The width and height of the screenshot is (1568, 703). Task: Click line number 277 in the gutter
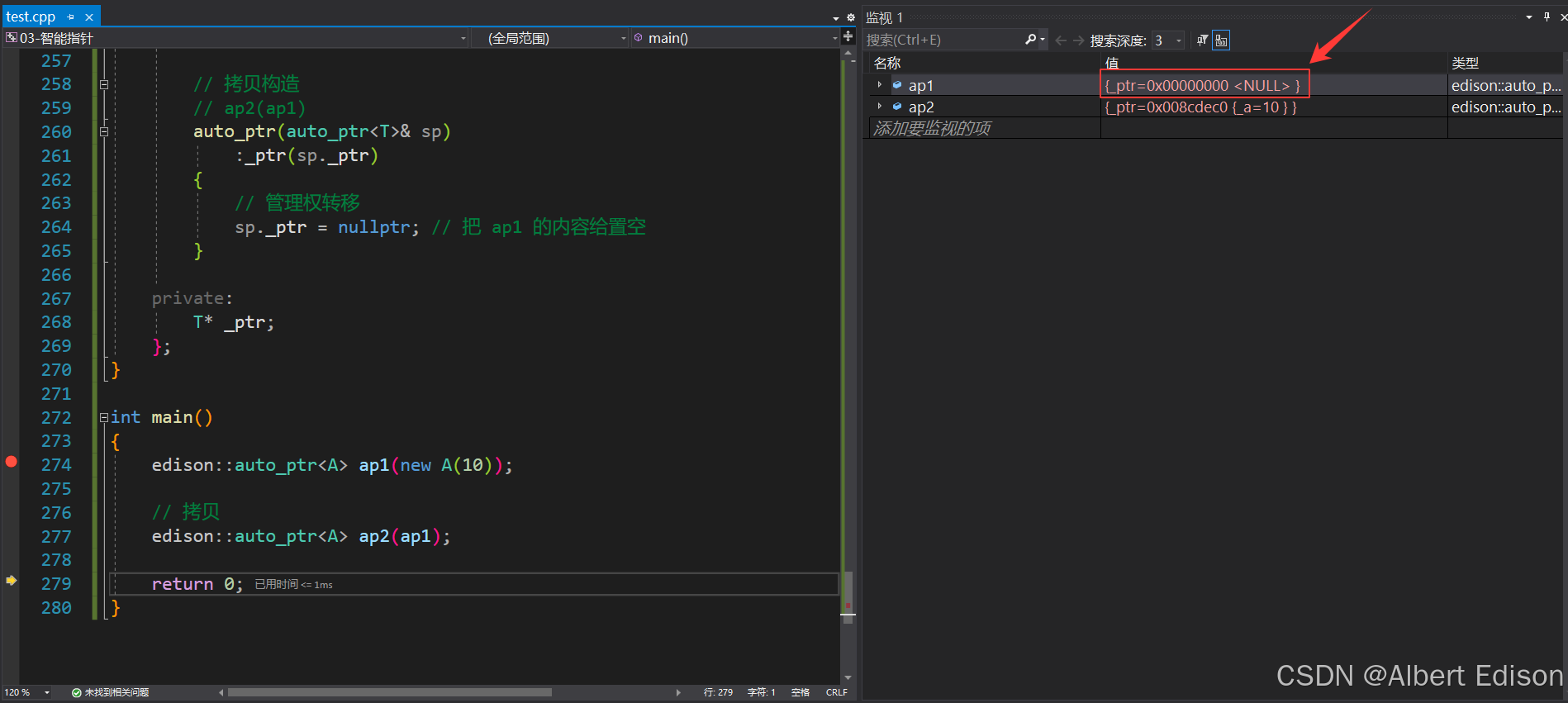click(x=56, y=536)
